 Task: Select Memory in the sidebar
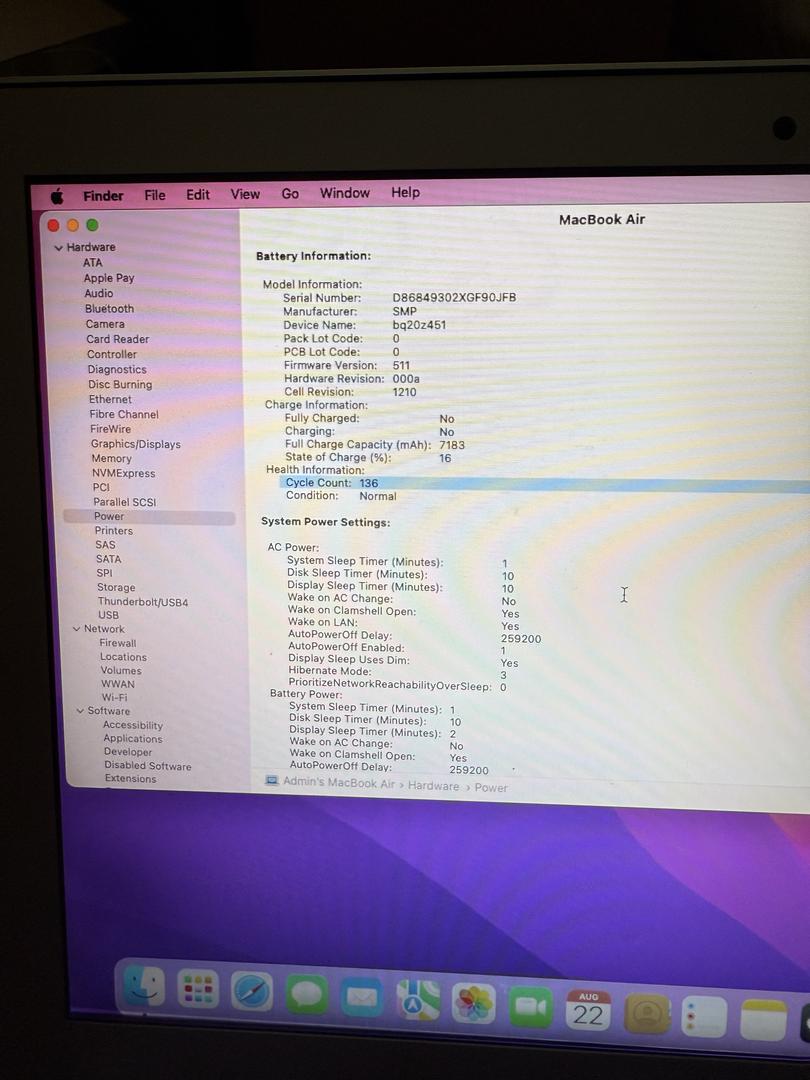[112, 458]
